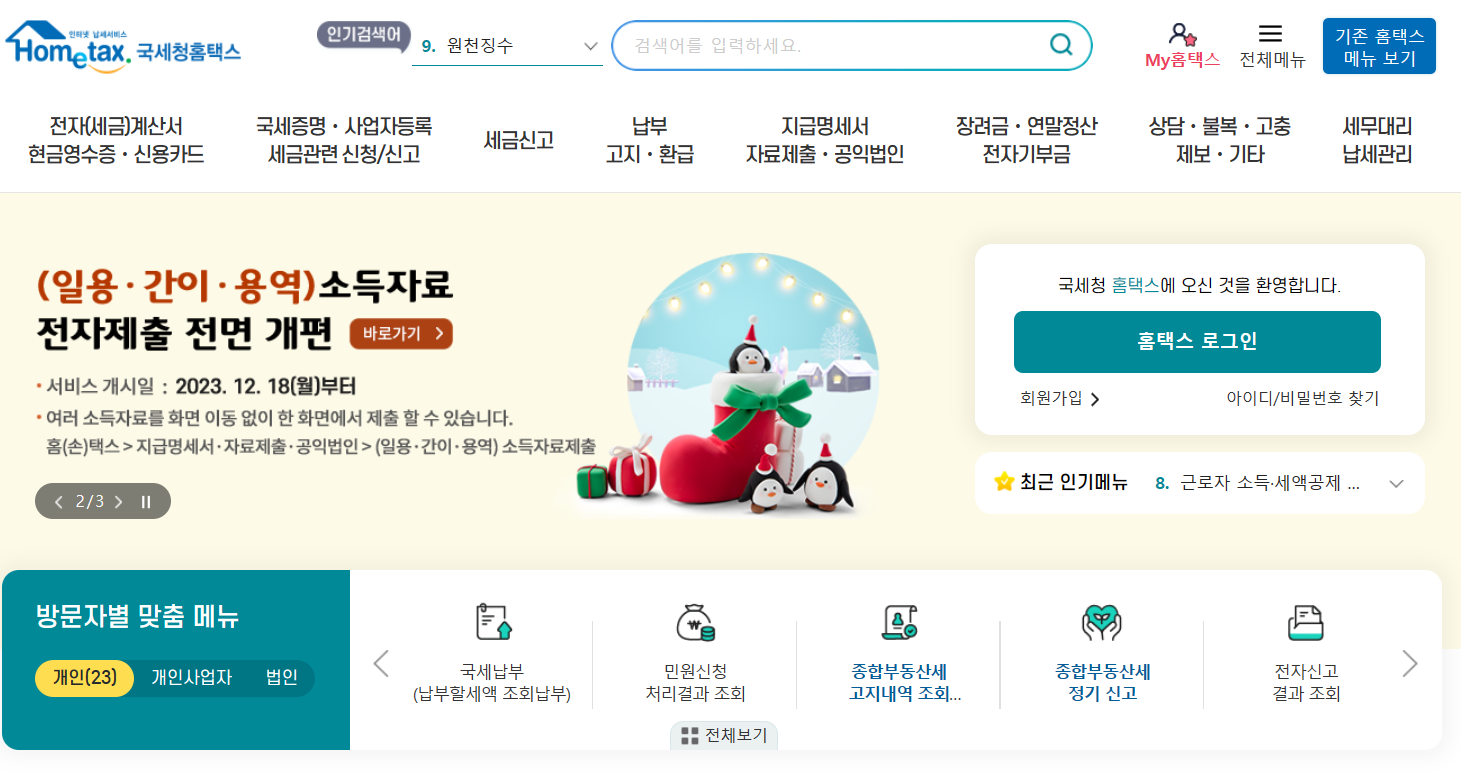This screenshot has width=1461, height=781.
Task: Click the search magnifier icon
Action: [1060, 45]
